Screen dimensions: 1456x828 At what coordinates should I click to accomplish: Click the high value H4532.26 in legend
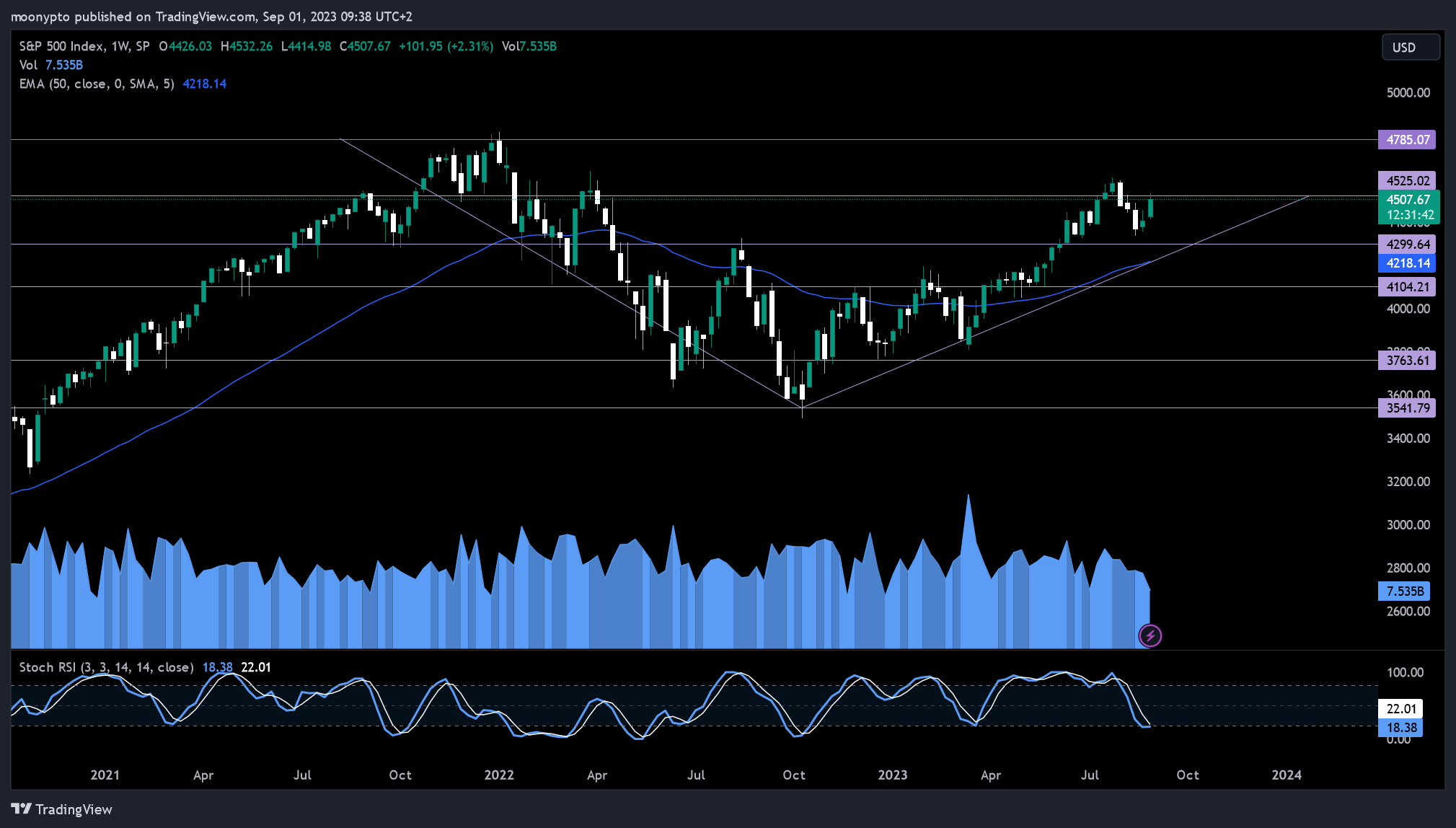247,46
